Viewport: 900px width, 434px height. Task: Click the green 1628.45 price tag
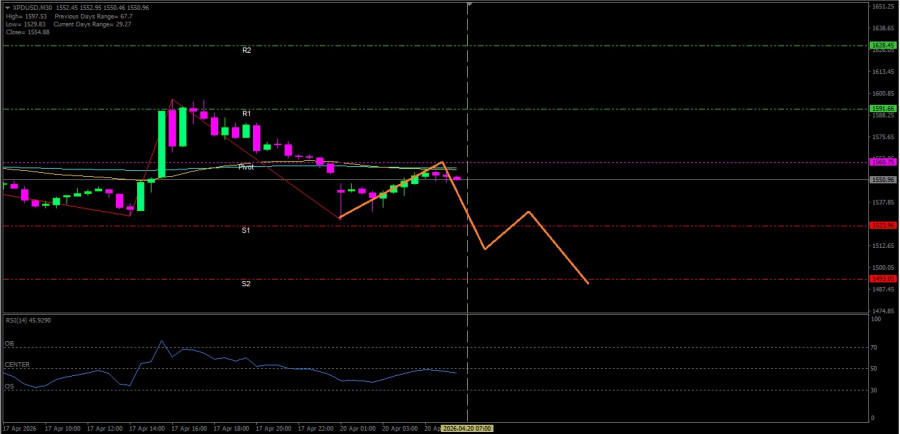point(881,45)
